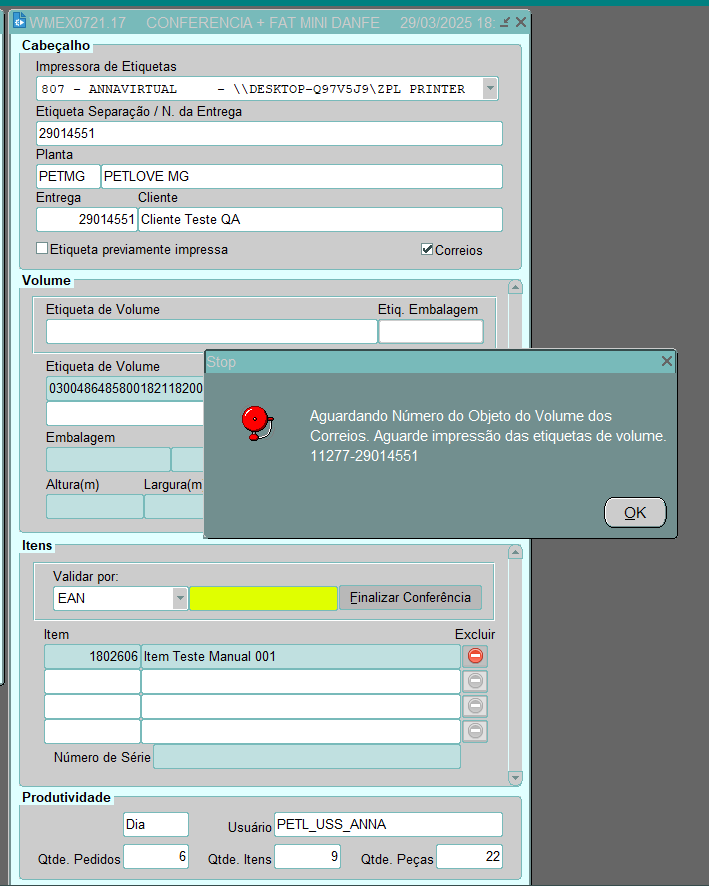This screenshot has height=886, width=709.
Task: Click the Finalizar Conferência button
Action: pos(410,598)
